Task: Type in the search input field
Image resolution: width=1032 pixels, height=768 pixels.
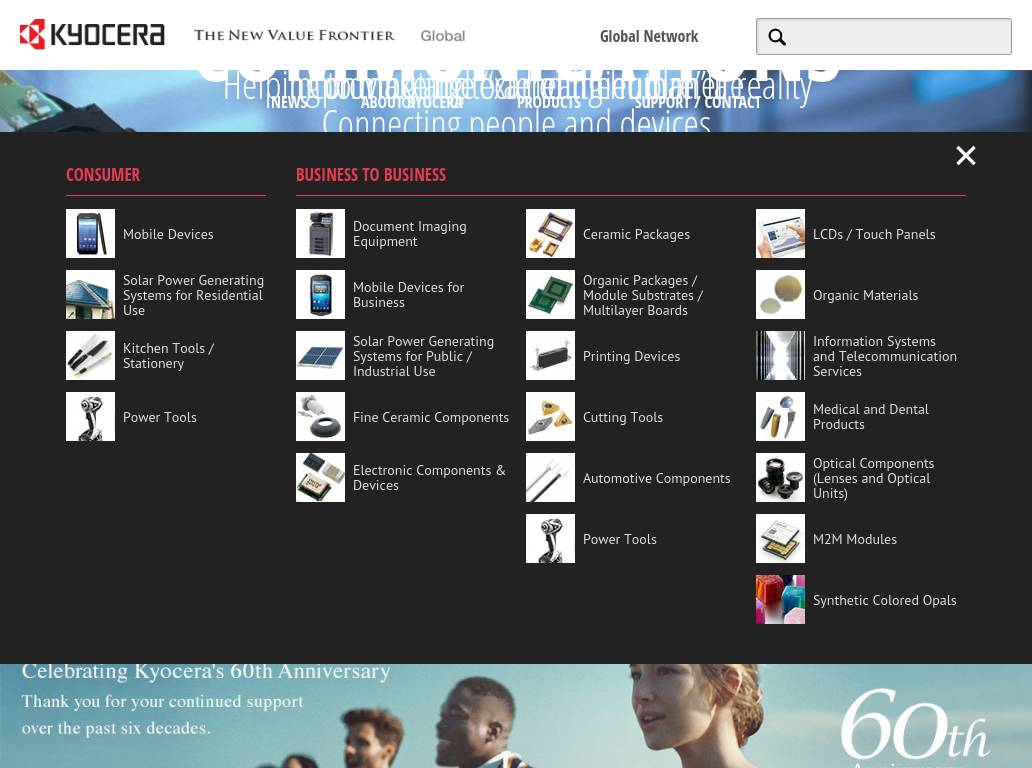Action: [900, 37]
